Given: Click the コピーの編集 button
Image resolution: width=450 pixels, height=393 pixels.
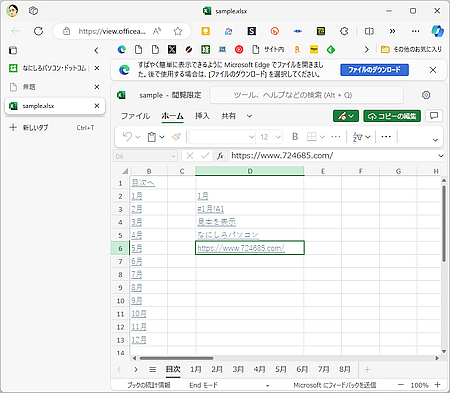Looking at the screenshot, I should coord(392,116).
